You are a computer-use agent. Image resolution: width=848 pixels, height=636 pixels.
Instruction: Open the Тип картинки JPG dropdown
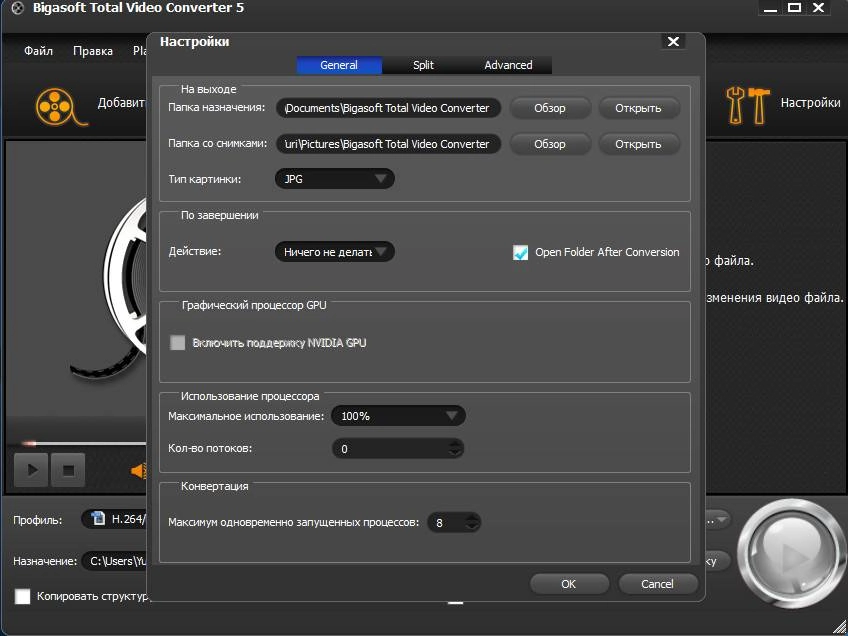(335, 178)
